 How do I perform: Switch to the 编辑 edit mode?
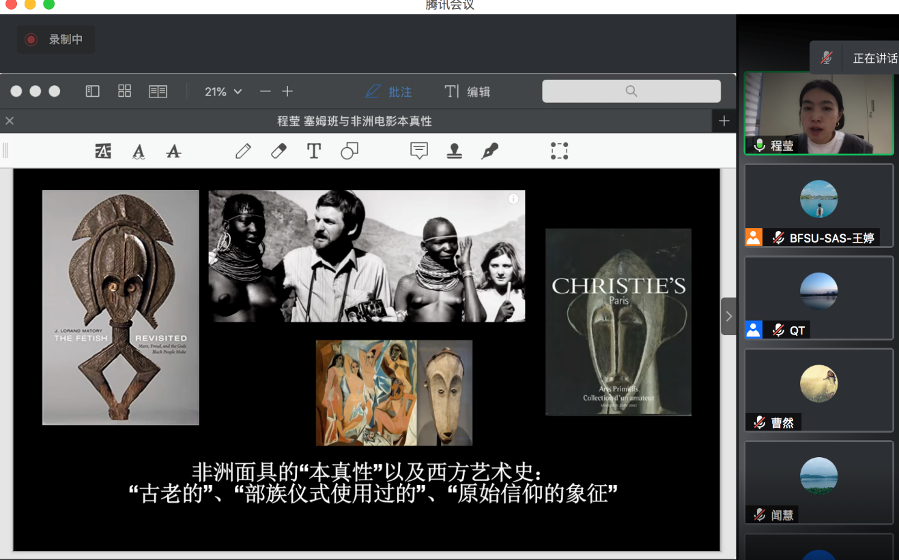click(x=468, y=91)
